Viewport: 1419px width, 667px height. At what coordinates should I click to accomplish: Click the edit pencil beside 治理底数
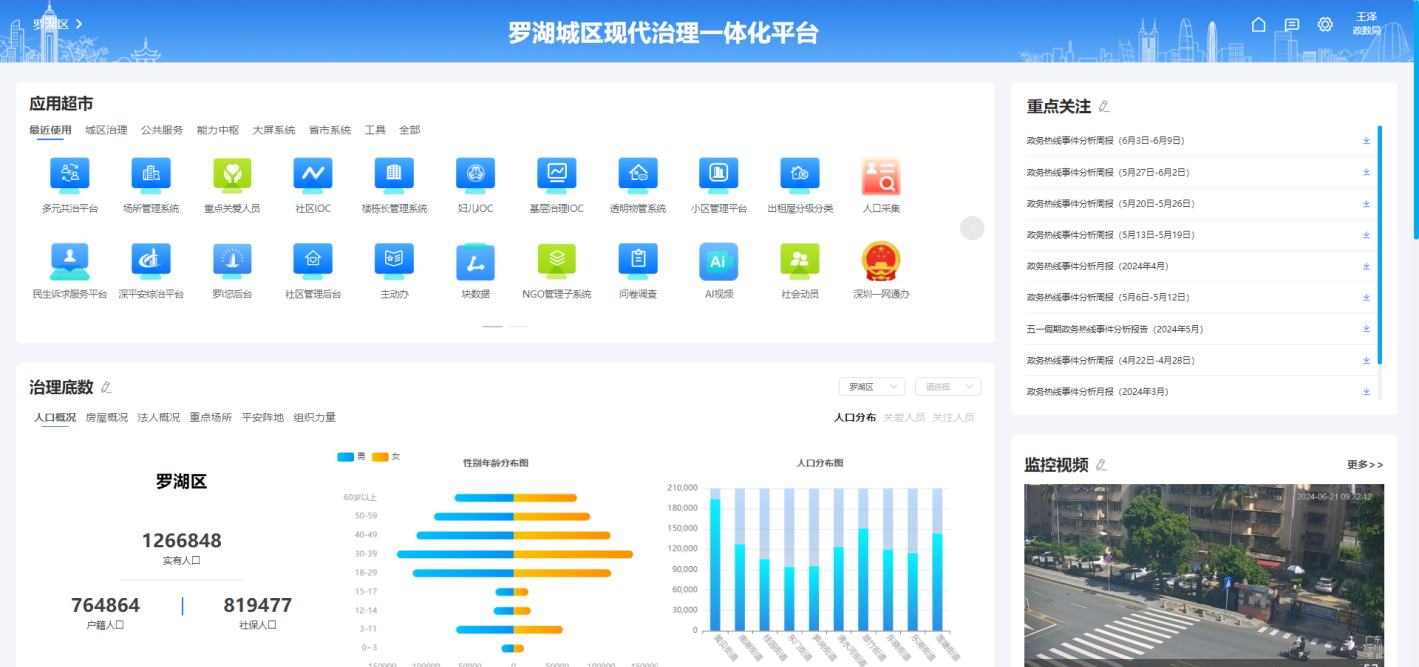[x=107, y=388]
